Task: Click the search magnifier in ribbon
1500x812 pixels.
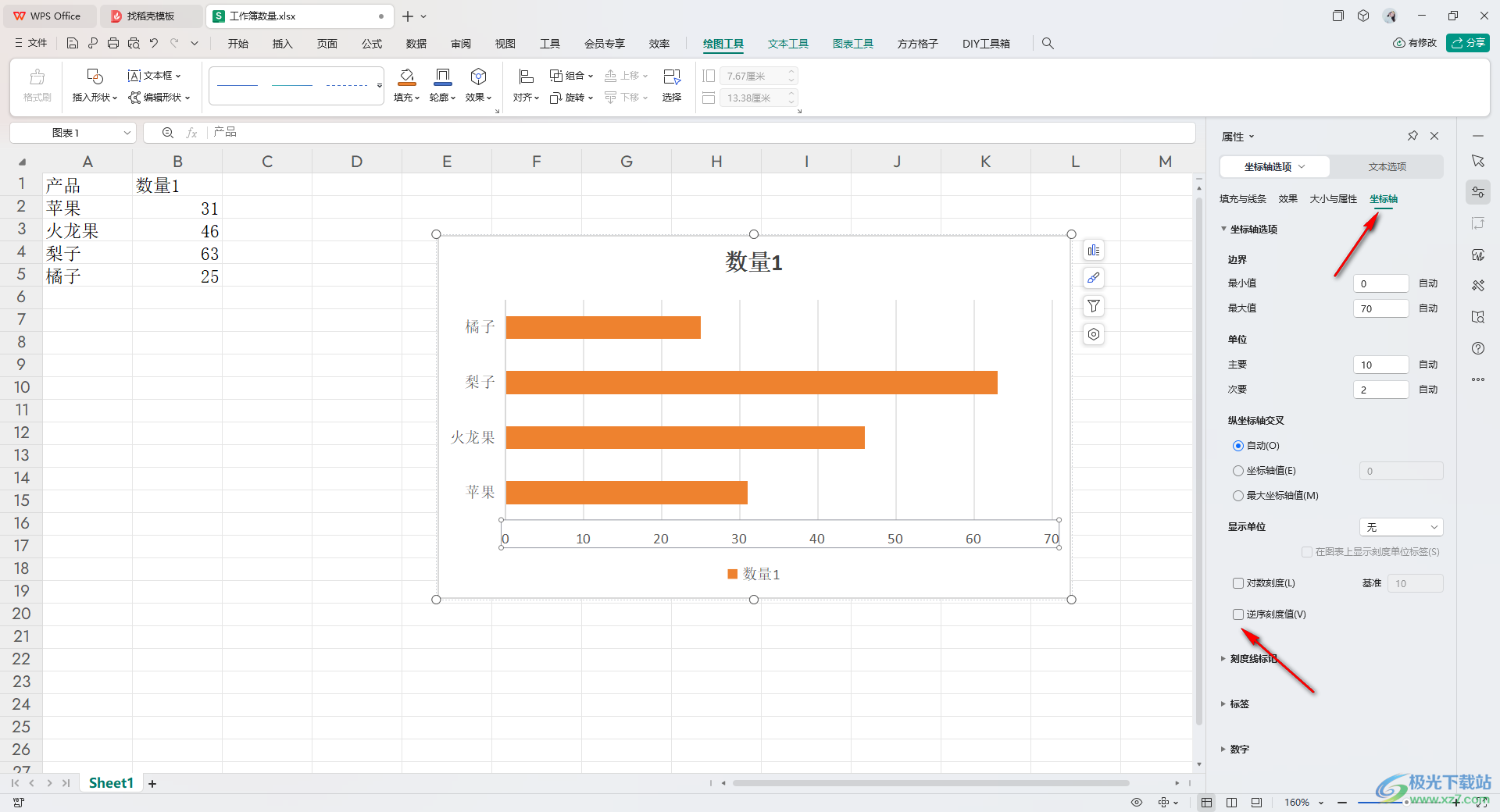Action: click(x=1048, y=44)
